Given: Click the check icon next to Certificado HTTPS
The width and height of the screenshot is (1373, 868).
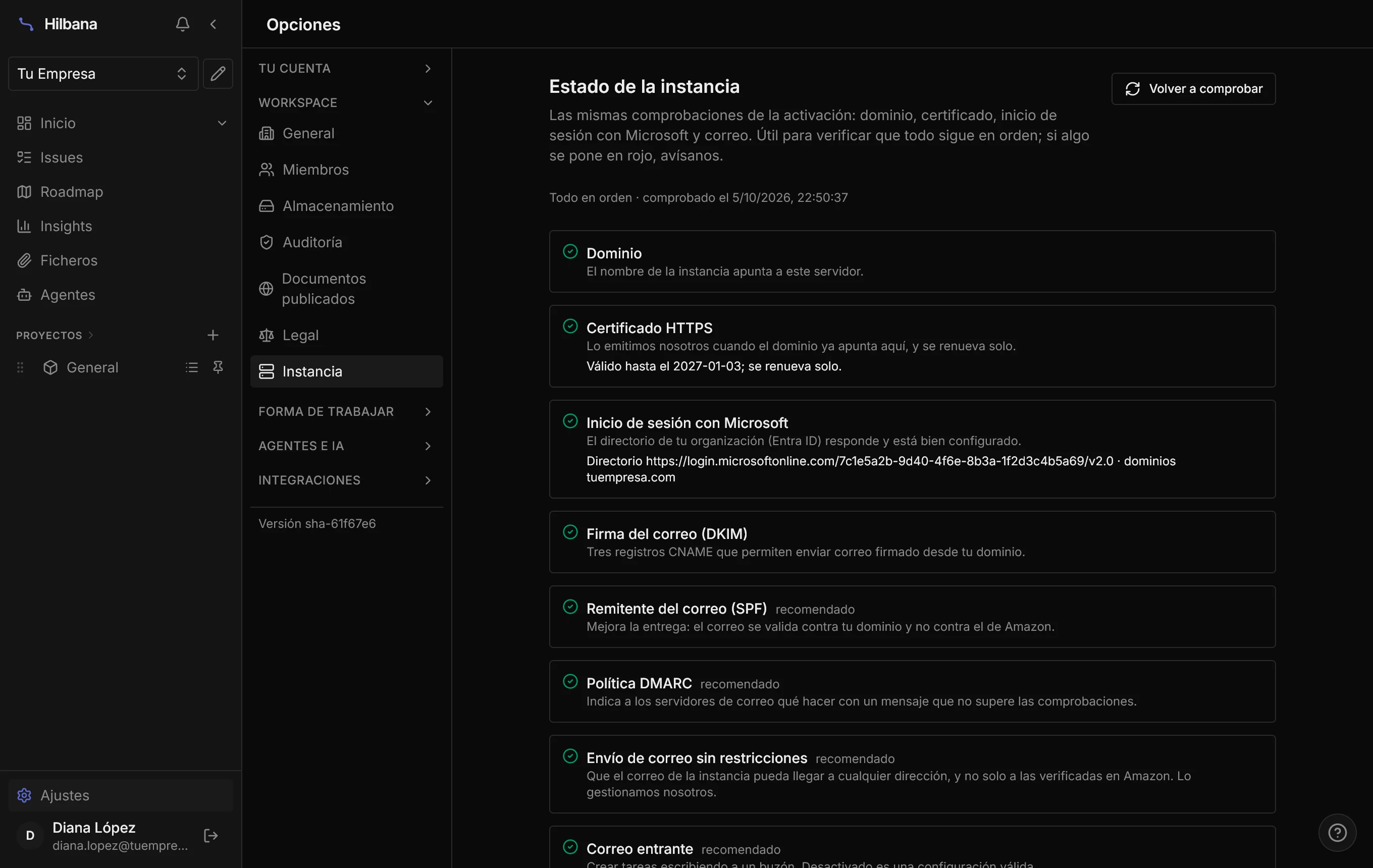Looking at the screenshot, I should (x=570, y=326).
